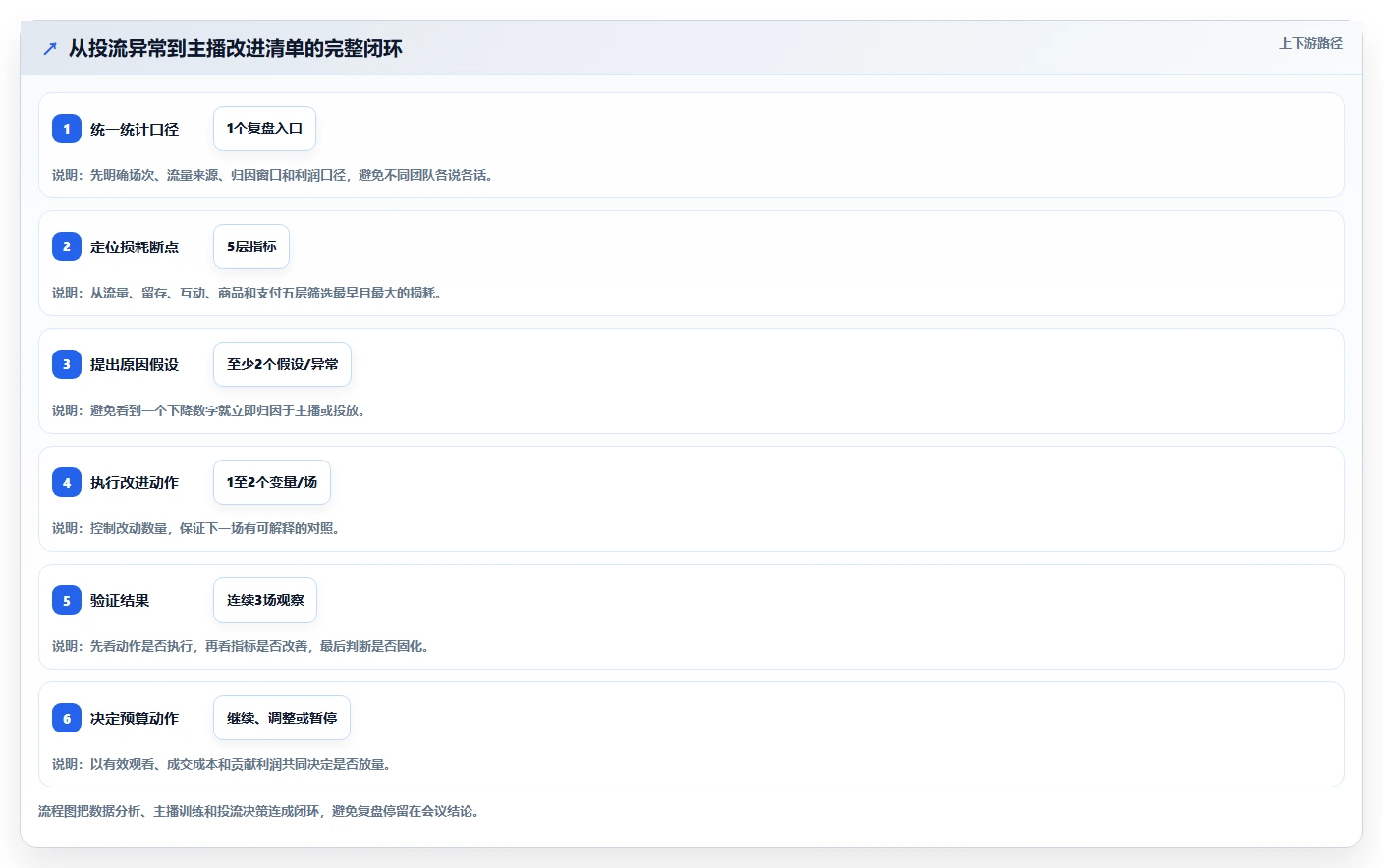Click the description starting 以有效观看、成交成本

[222, 764]
